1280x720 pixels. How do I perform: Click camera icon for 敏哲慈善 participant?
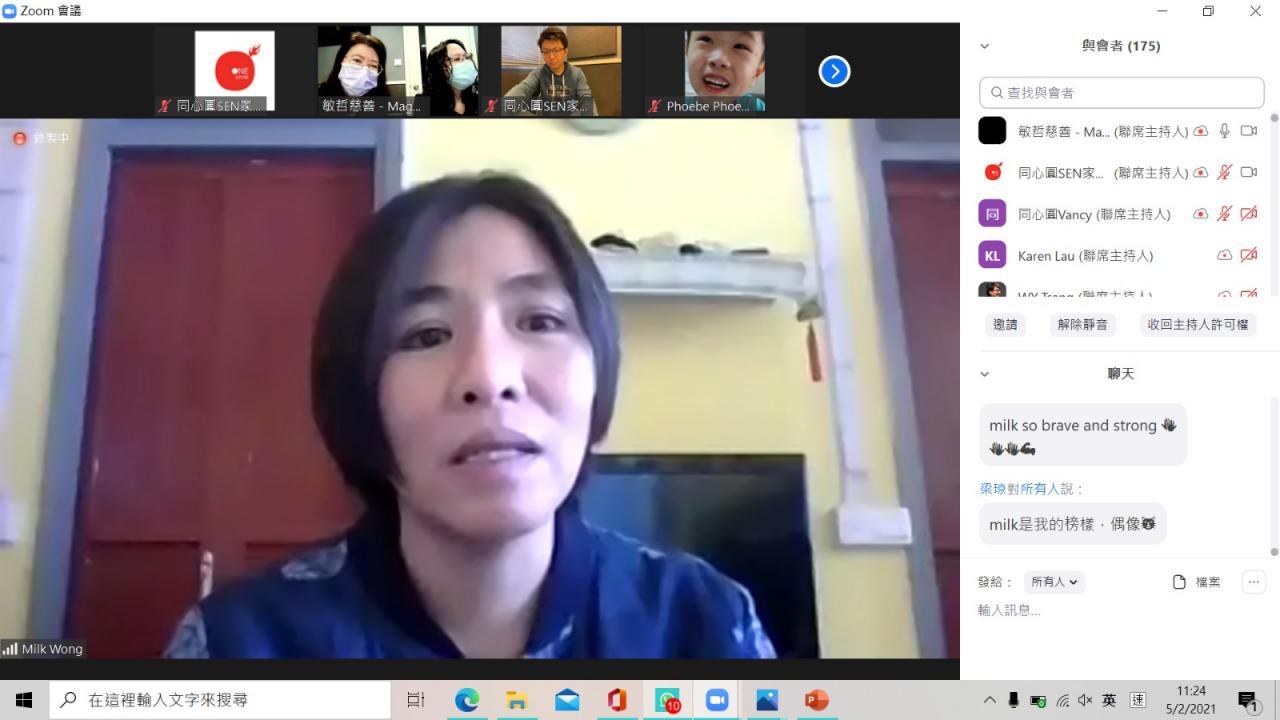click(1248, 131)
